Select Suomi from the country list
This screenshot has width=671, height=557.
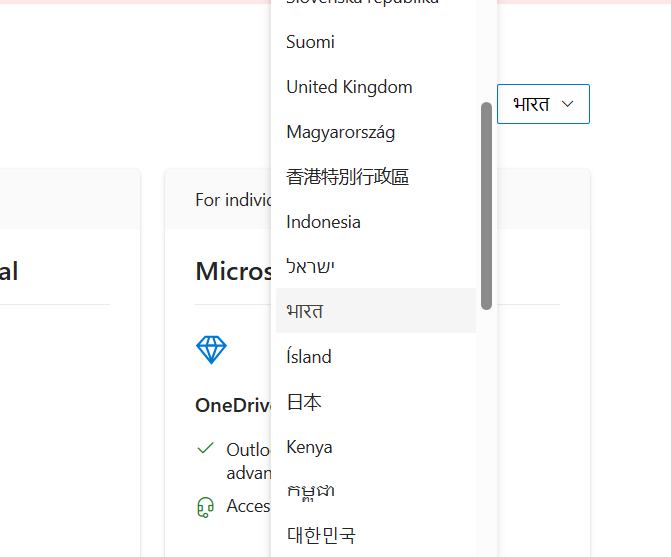tap(376, 42)
